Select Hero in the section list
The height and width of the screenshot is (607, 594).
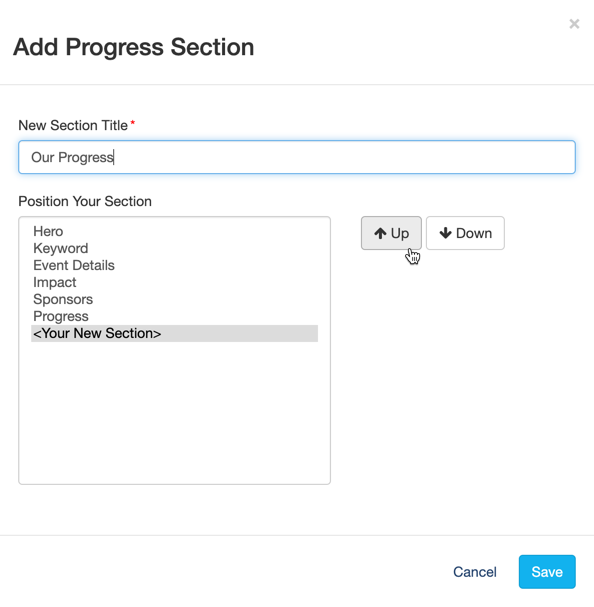pos(174,231)
